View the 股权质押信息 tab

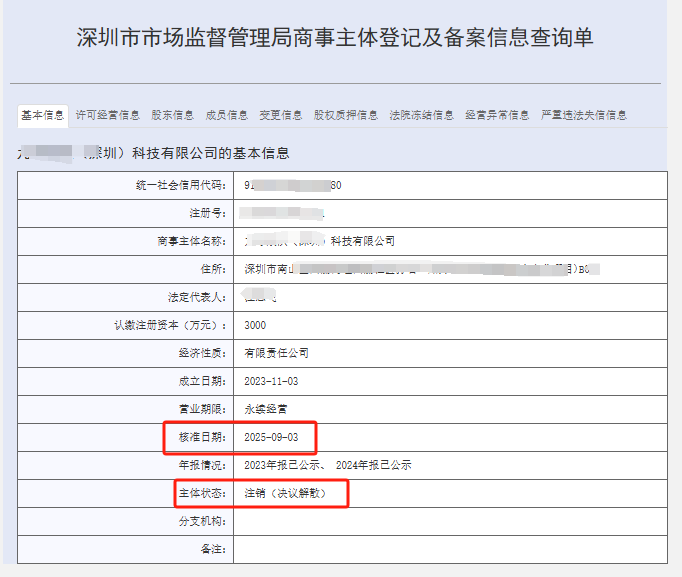coord(345,115)
